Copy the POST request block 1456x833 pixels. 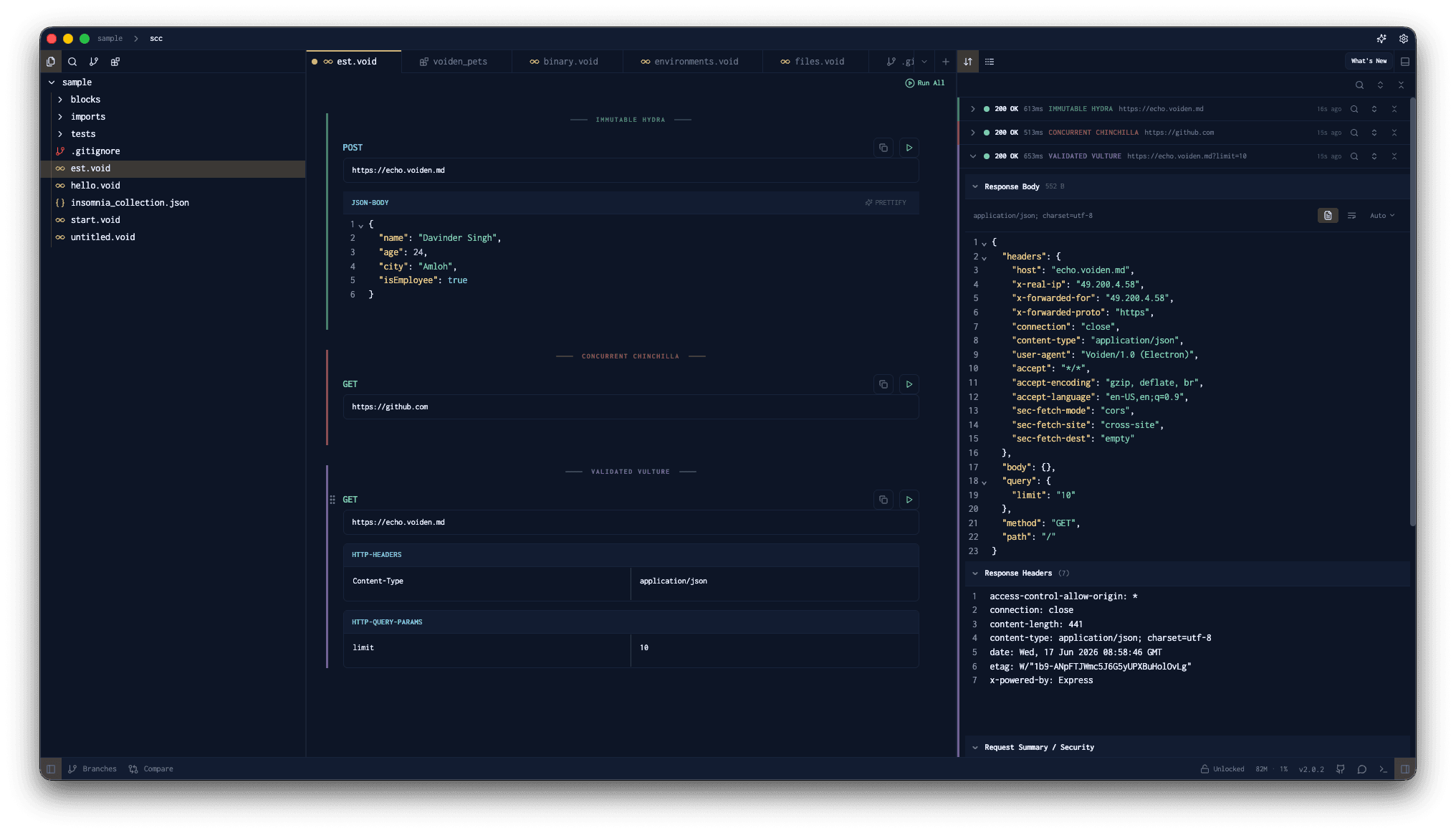(x=883, y=148)
